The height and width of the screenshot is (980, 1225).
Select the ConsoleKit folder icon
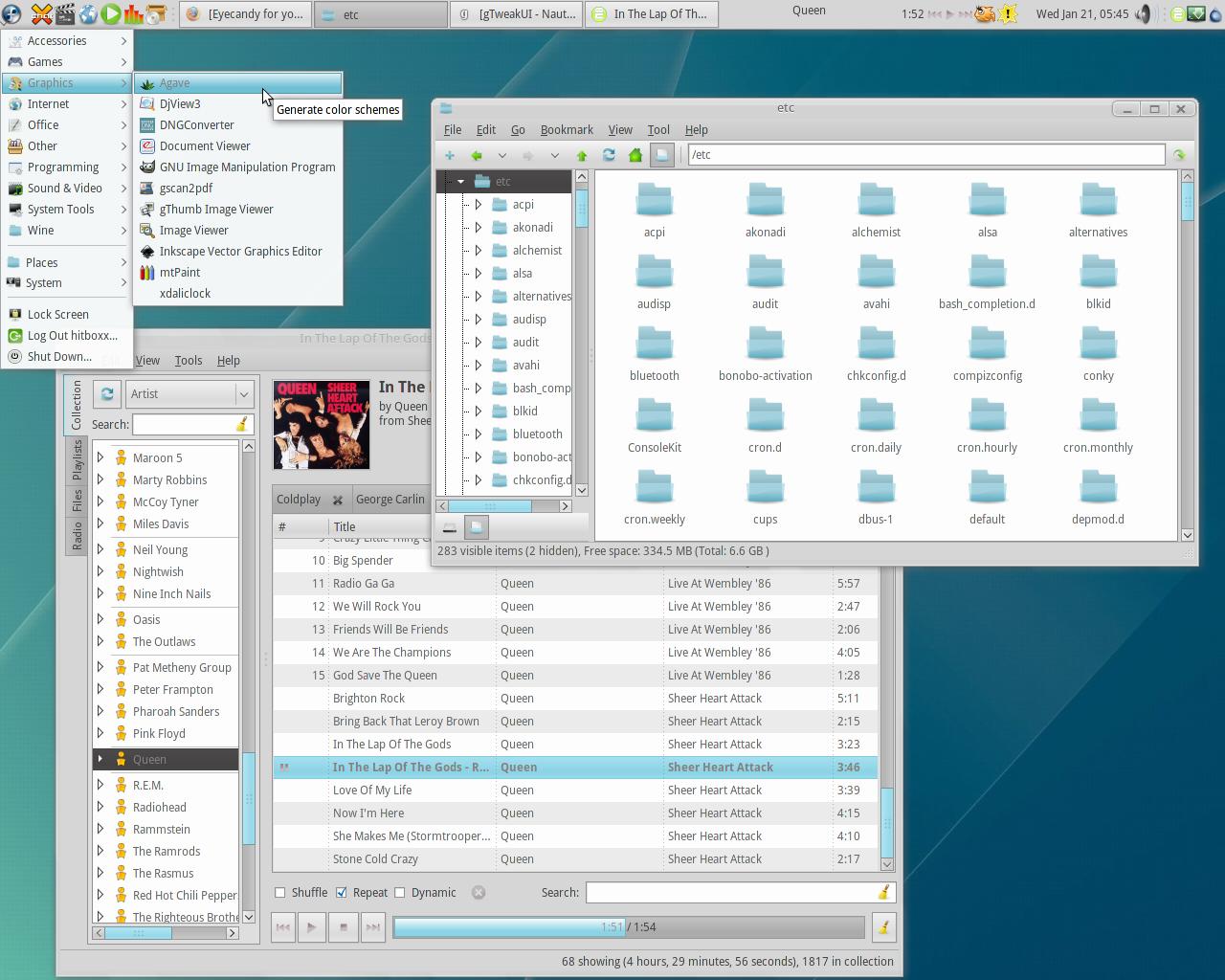point(655,425)
